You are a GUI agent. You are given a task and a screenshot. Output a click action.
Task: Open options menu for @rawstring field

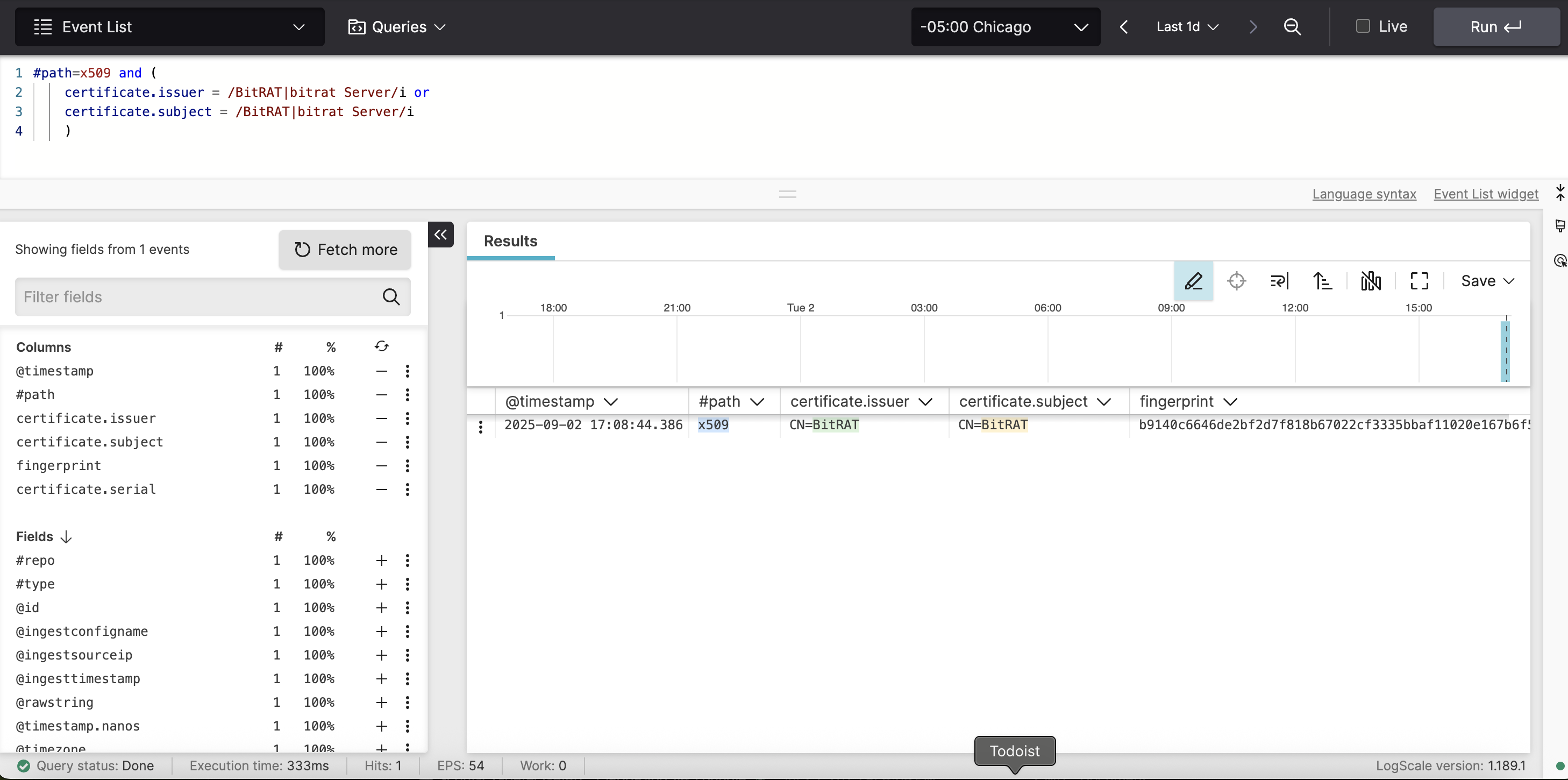407,702
